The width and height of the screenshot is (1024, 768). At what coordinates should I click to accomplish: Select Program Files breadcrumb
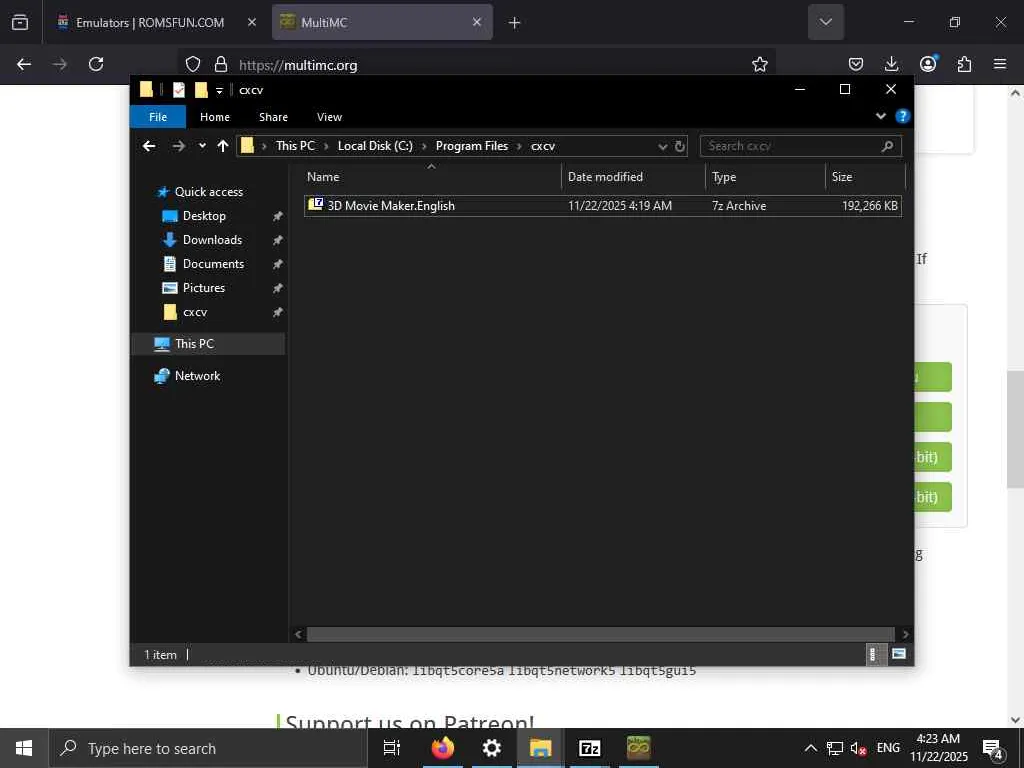[x=472, y=146]
